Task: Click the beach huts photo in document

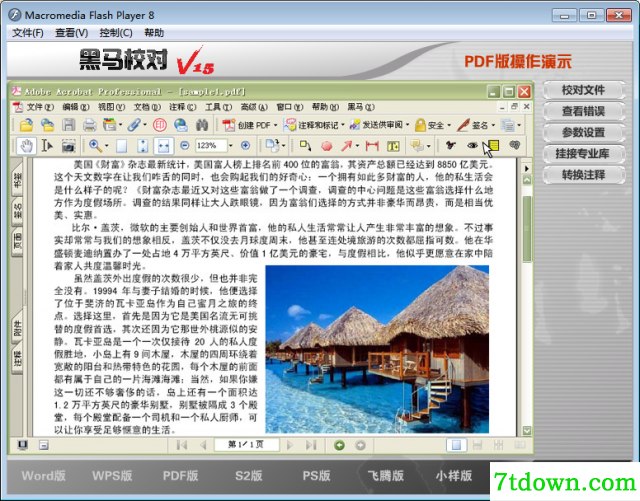Action: click(x=377, y=349)
